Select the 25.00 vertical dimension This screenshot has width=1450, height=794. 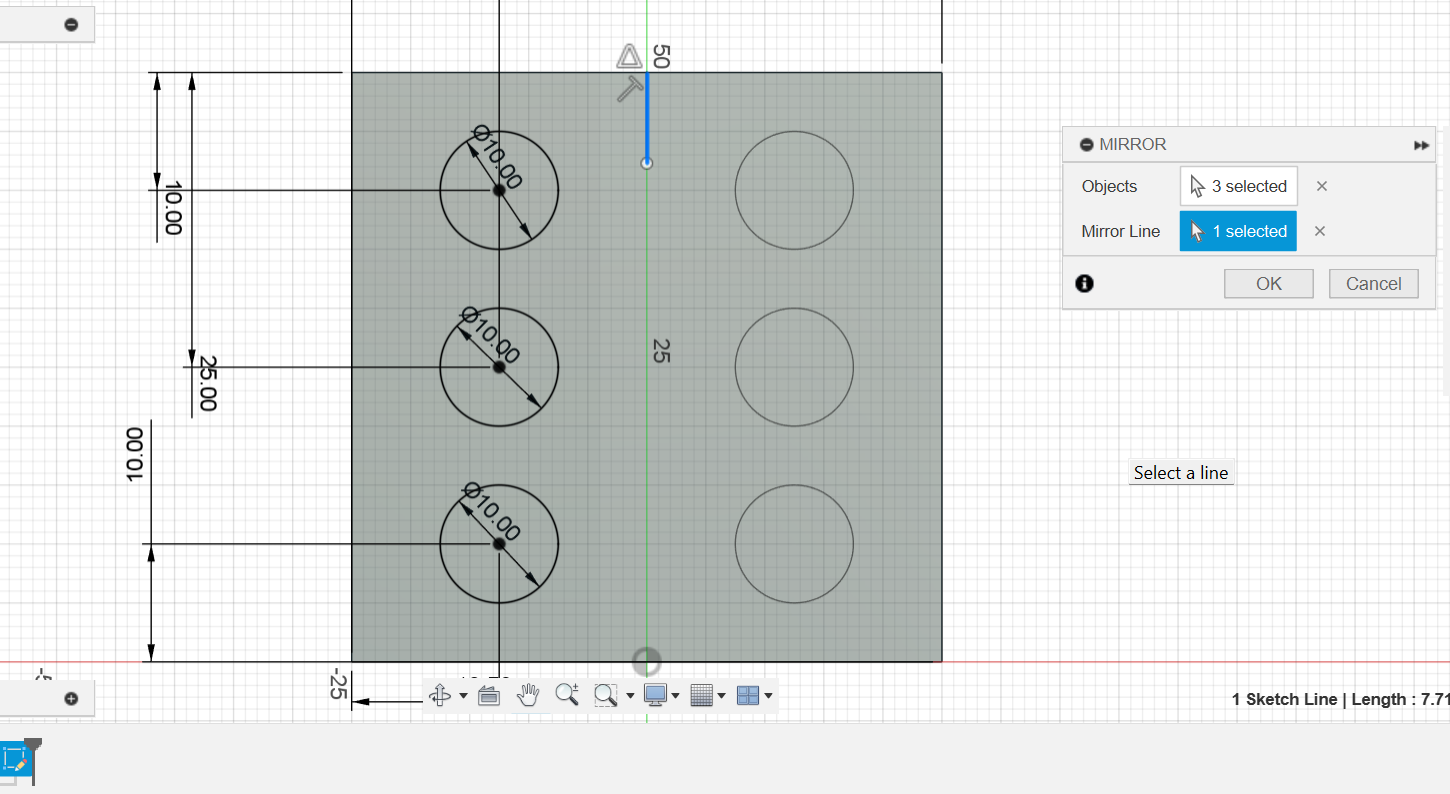tap(207, 383)
